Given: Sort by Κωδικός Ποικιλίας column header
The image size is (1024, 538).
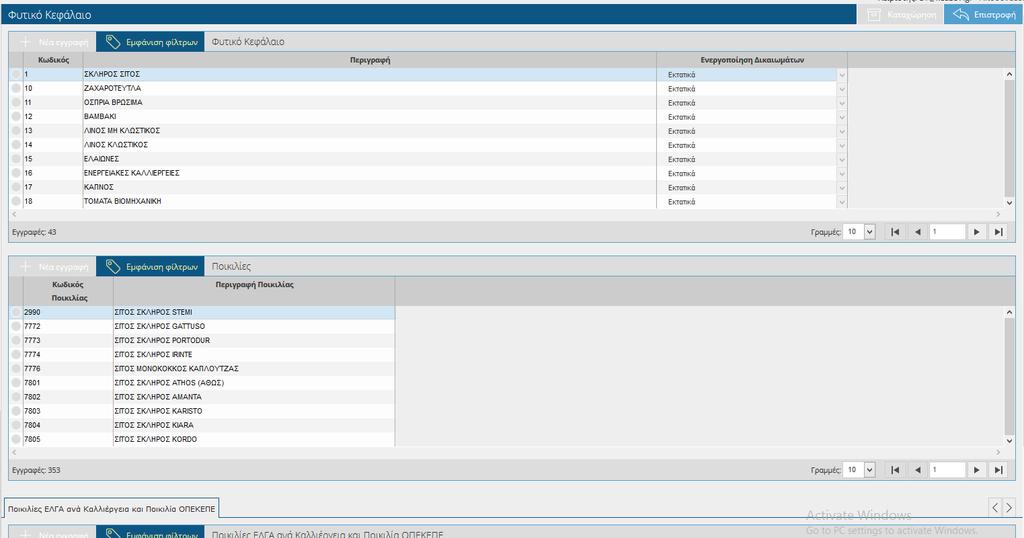Looking at the screenshot, I should pyautogui.click(x=69, y=291).
